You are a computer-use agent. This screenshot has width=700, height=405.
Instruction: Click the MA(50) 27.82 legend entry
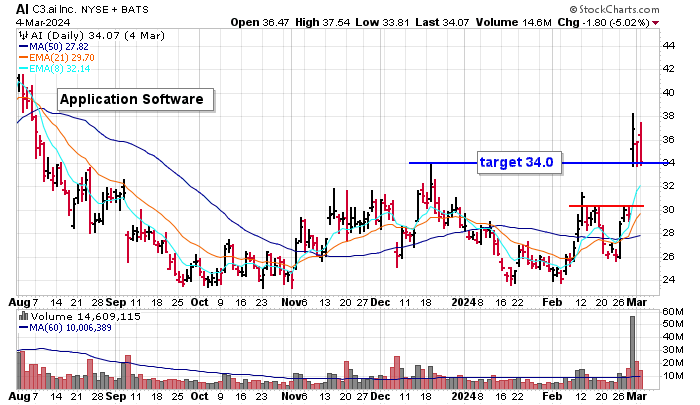pyautogui.click(x=54, y=46)
